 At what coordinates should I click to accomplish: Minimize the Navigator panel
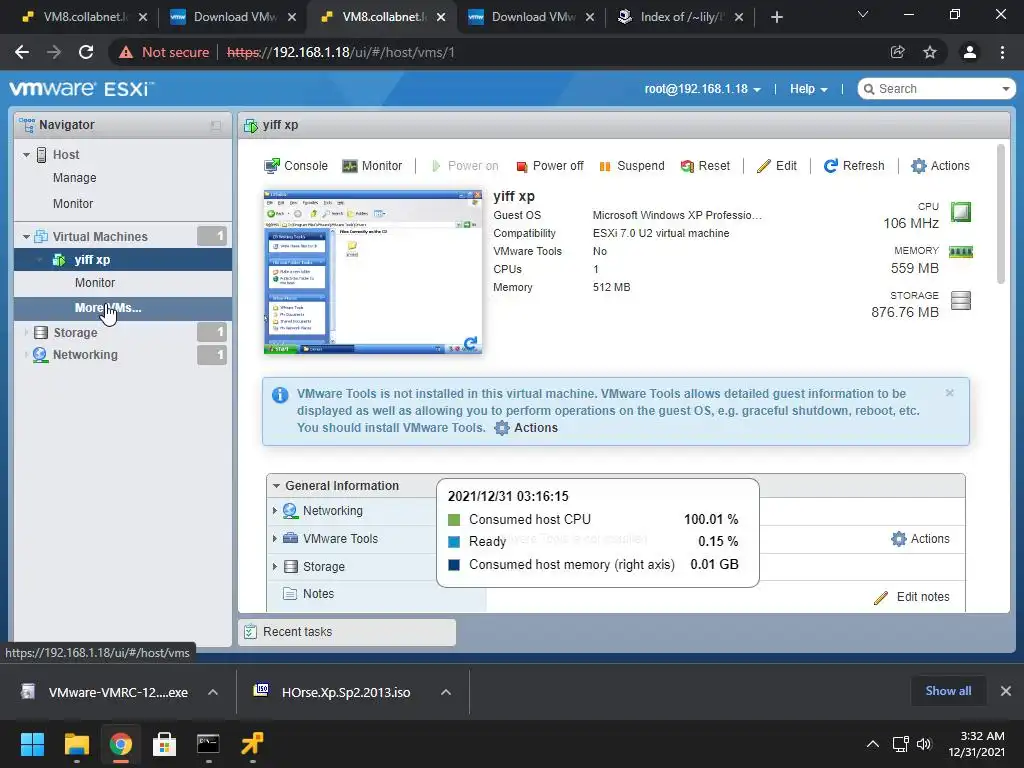click(x=216, y=125)
